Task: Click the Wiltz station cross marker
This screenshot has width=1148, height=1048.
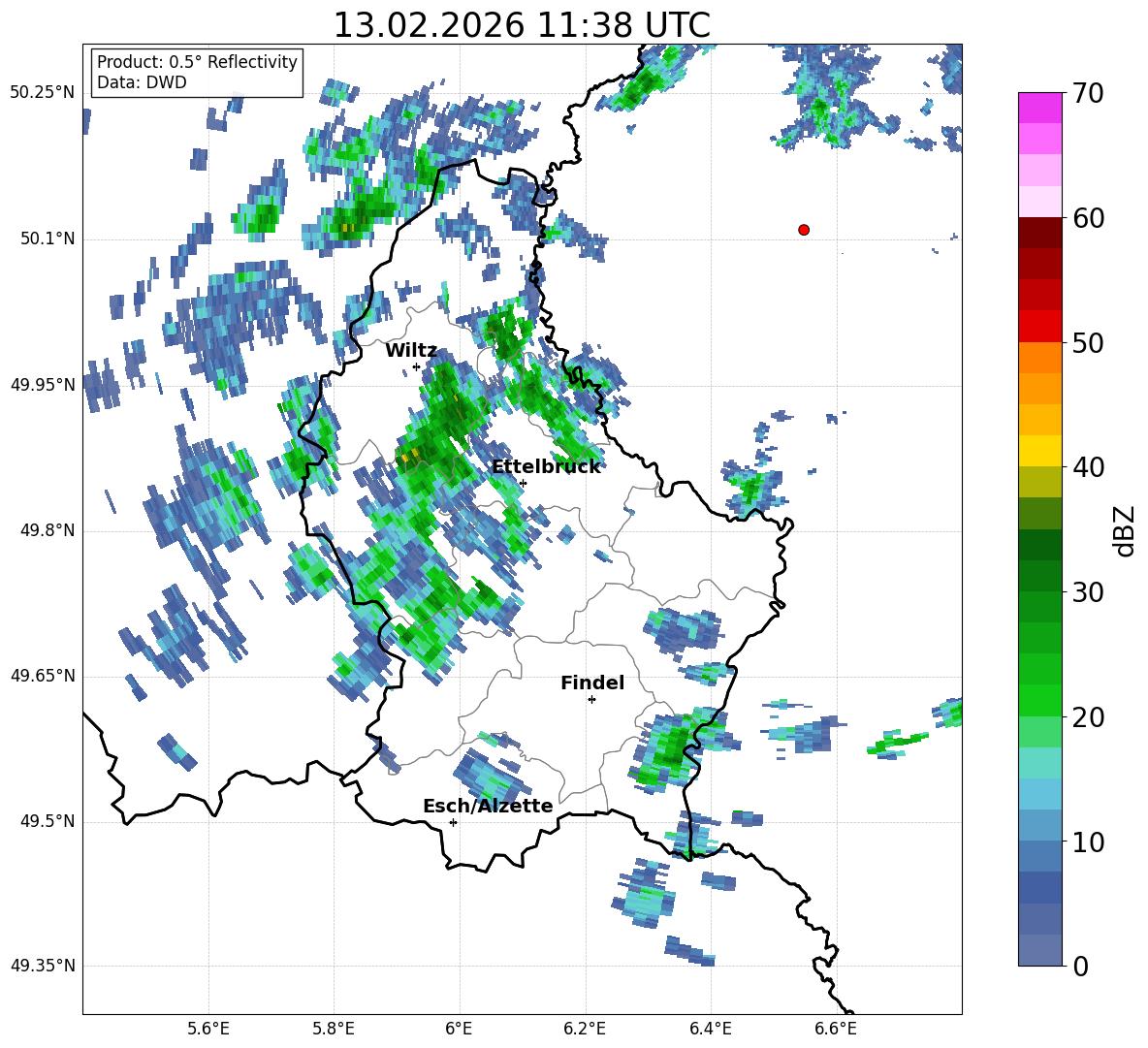Action: [417, 366]
